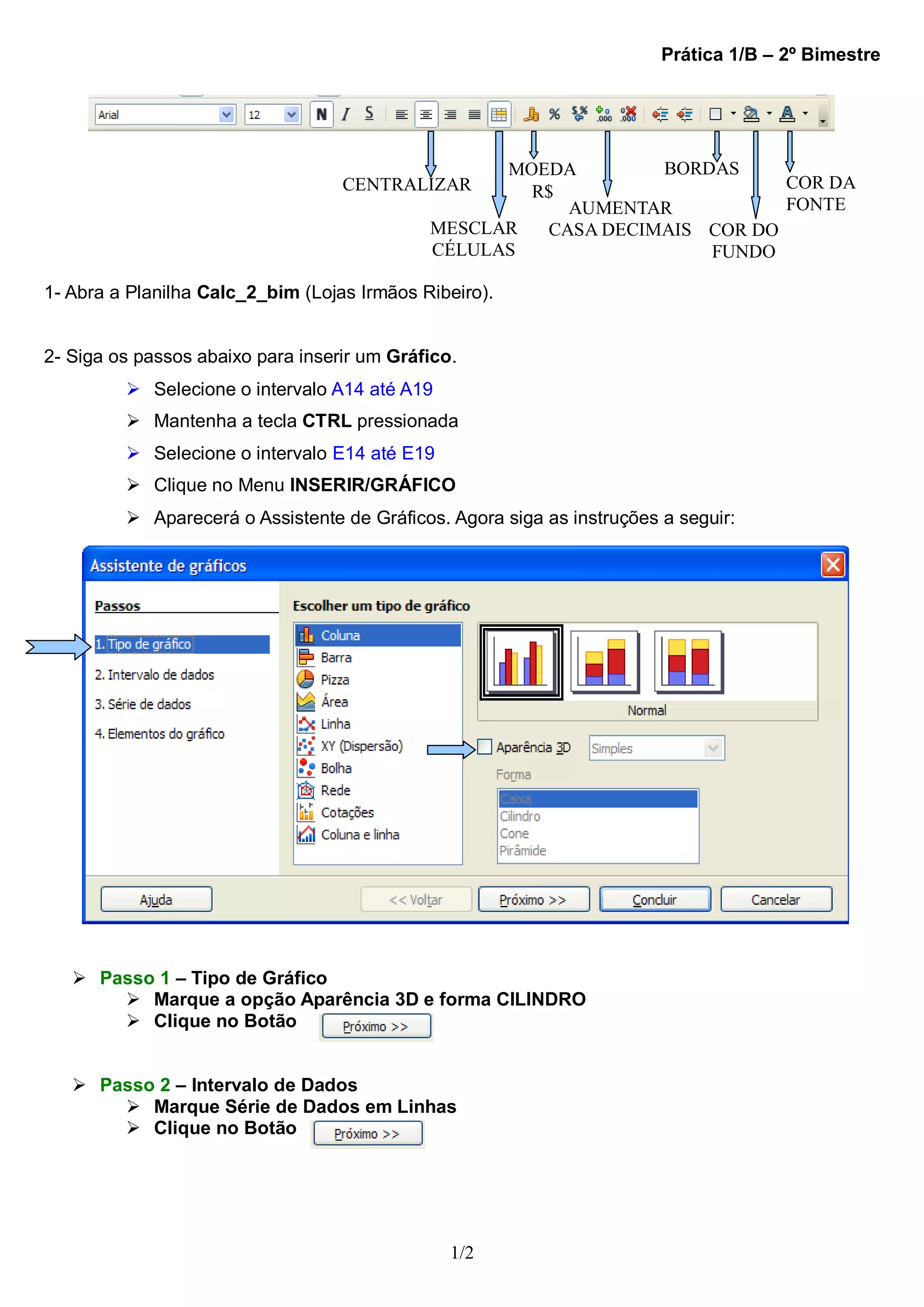Viewport: 924px width, 1307px height.
Task: Click the Bold (N) formatting icon
Action: 321,115
